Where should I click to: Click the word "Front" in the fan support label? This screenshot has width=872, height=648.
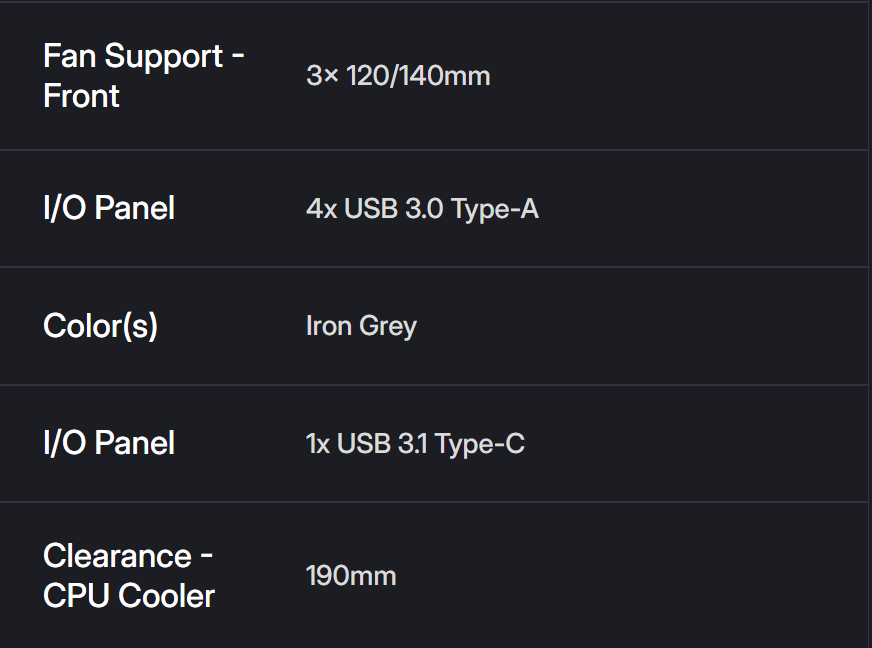(81, 96)
